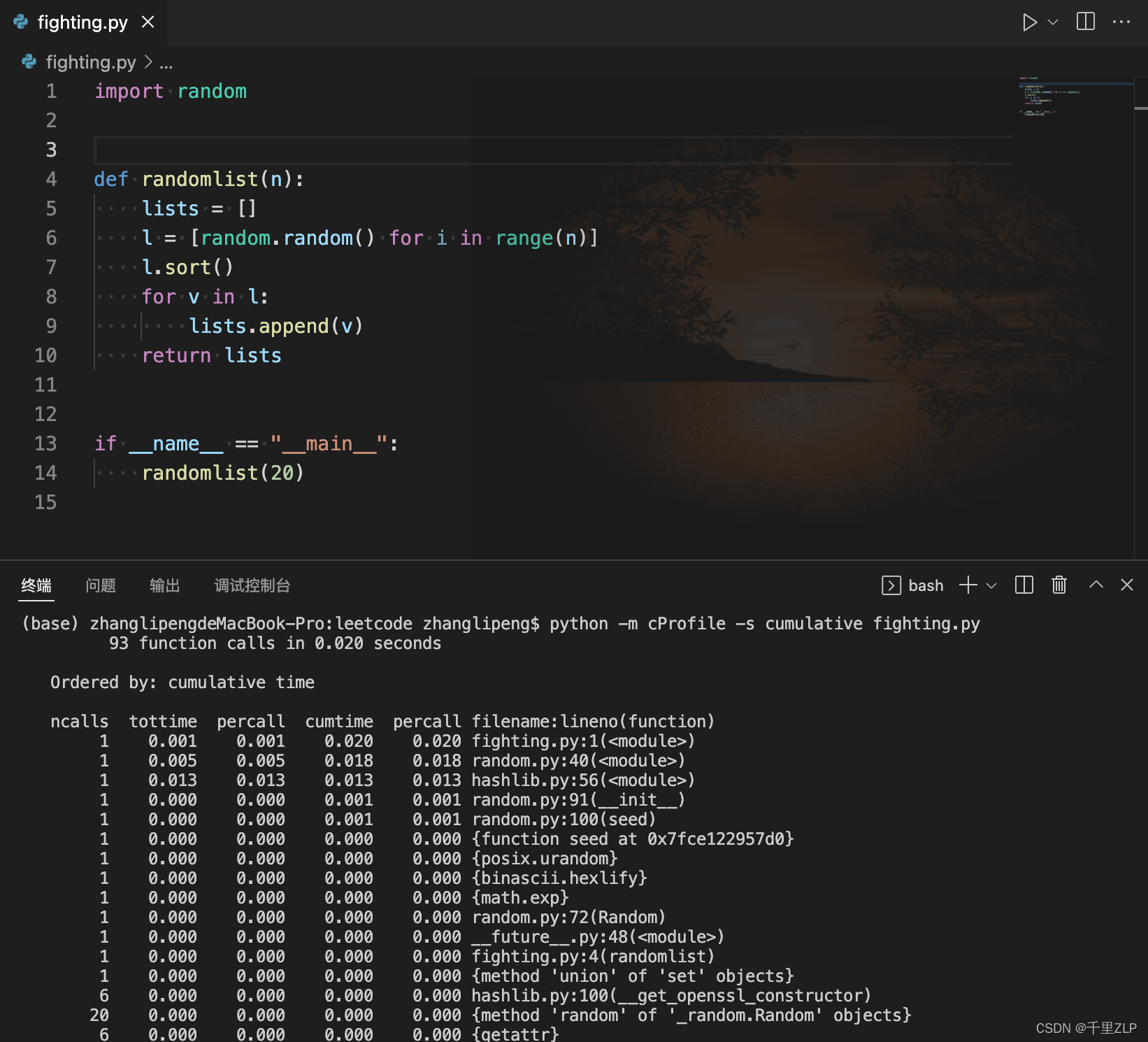Click '{function seed at 0x7fce122957d0}' row

click(x=633, y=838)
